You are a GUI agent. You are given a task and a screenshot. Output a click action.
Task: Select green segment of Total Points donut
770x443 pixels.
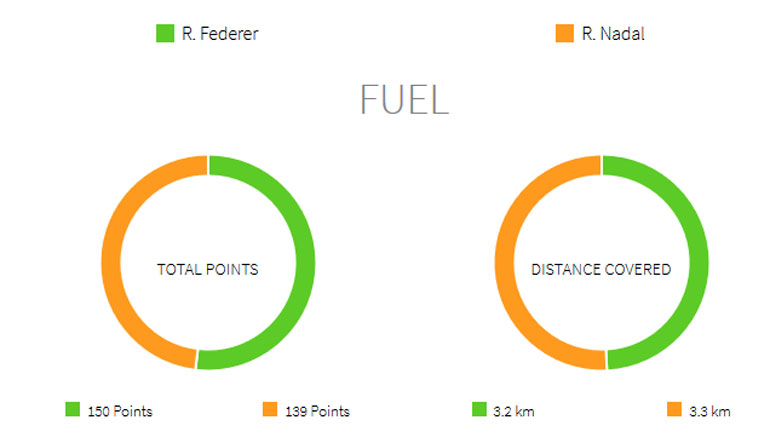pos(302,262)
